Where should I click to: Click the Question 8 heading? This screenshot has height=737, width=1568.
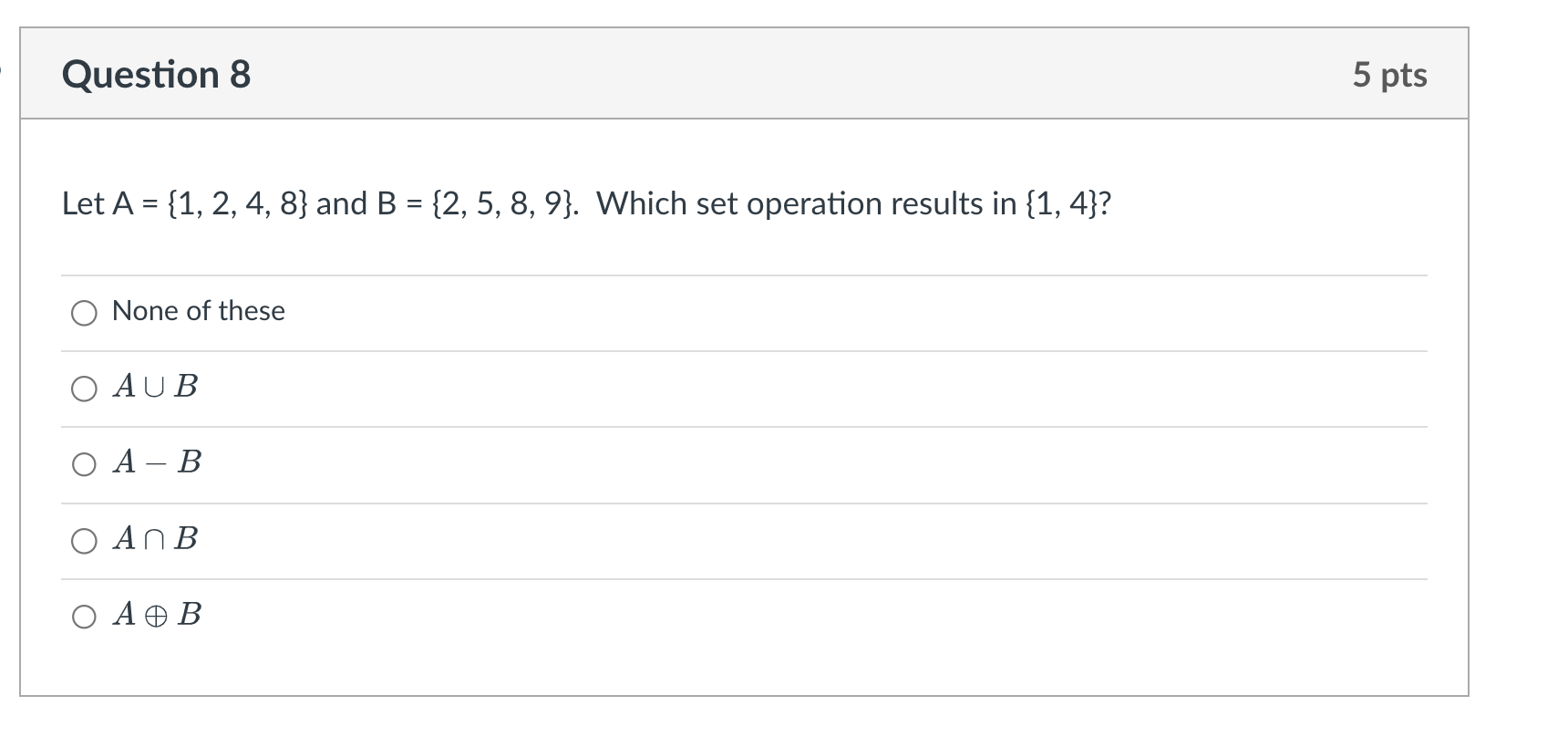[155, 74]
